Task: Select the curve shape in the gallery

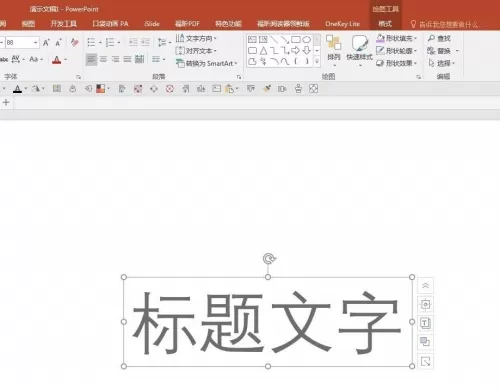Action: (x=285, y=61)
